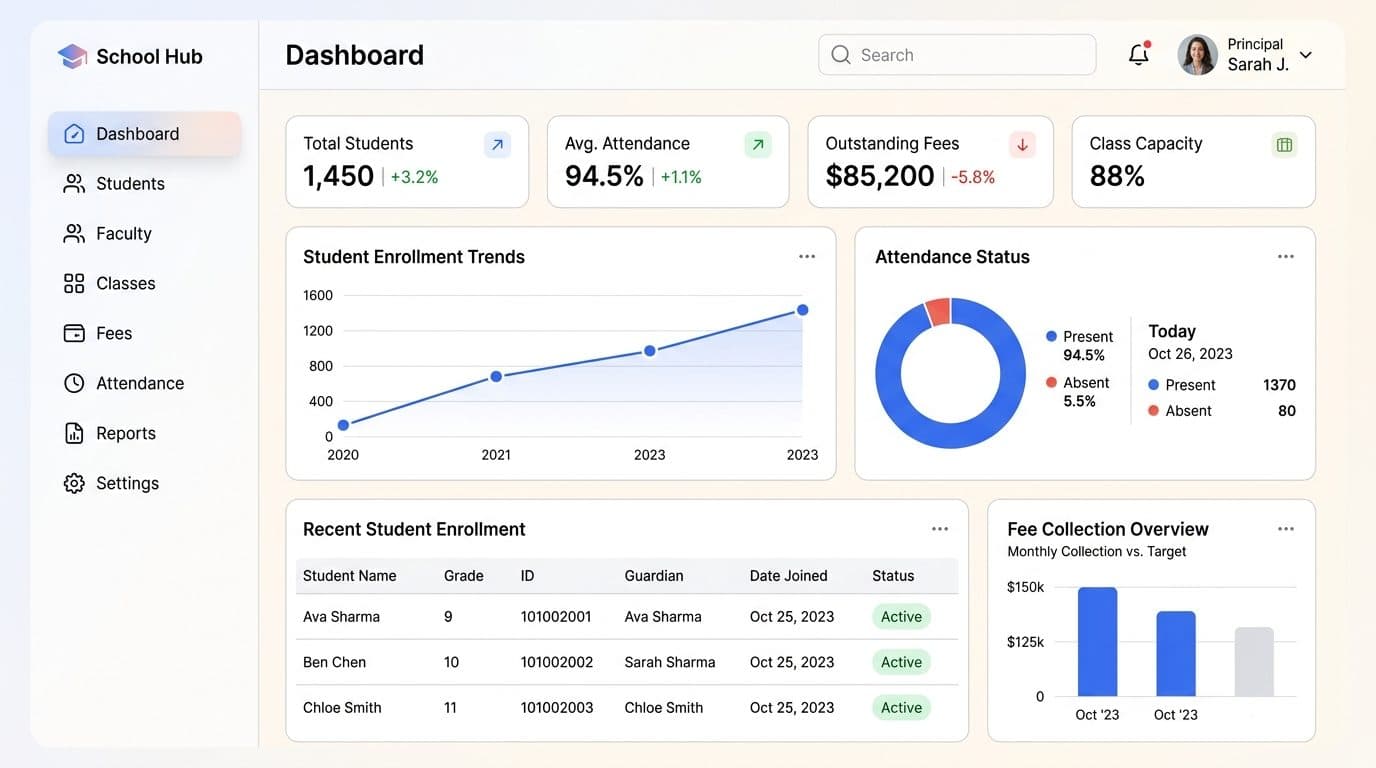The width and height of the screenshot is (1376, 768).
Task: Open the Faculty menu item
Action: (x=144, y=234)
